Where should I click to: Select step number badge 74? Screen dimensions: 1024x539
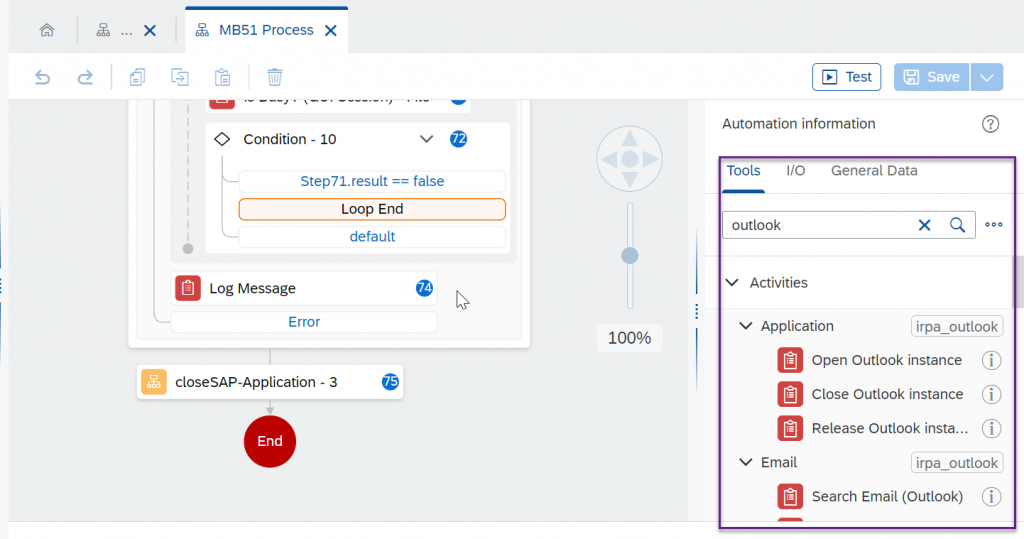(424, 288)
